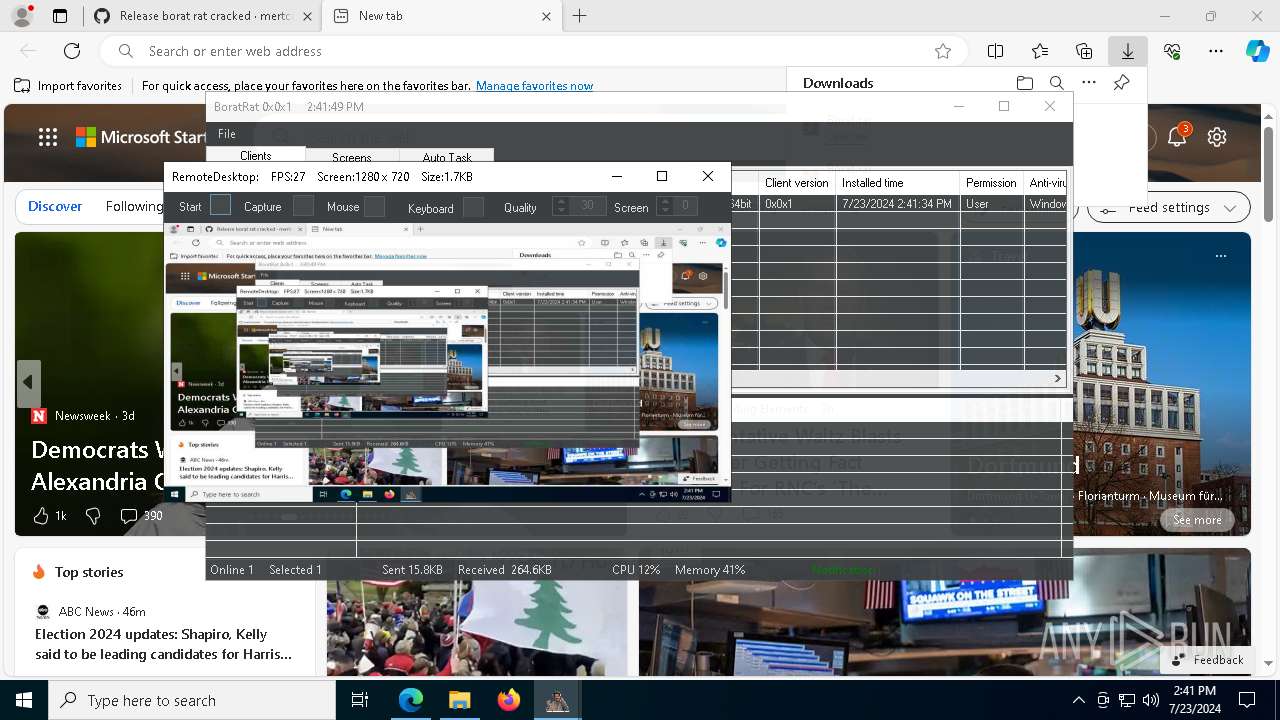Refresh the page in Edge

coord(72,51)
